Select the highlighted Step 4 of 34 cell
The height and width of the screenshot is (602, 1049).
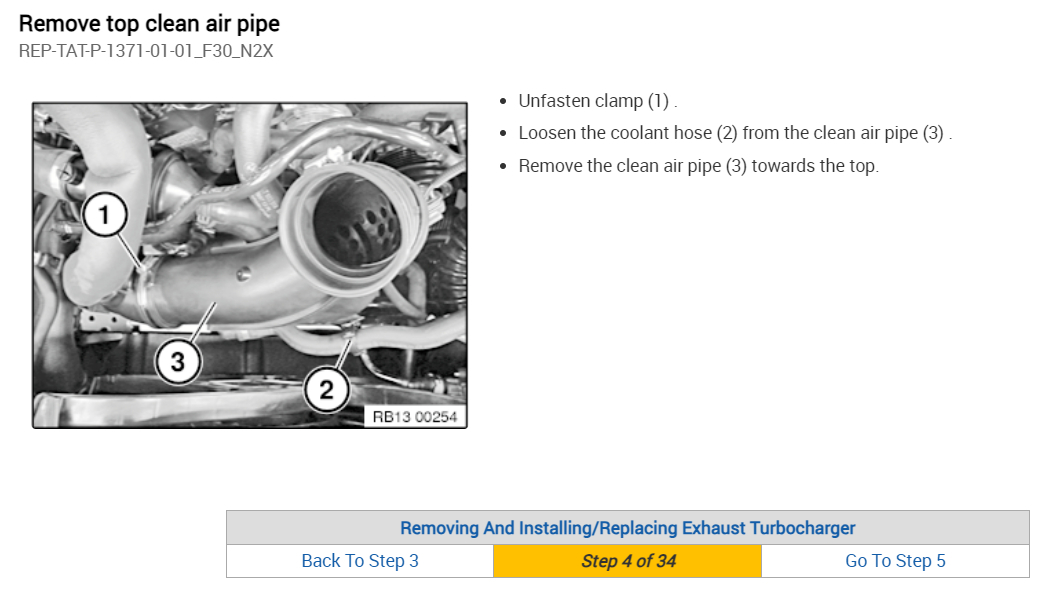[x=628, y=561]
